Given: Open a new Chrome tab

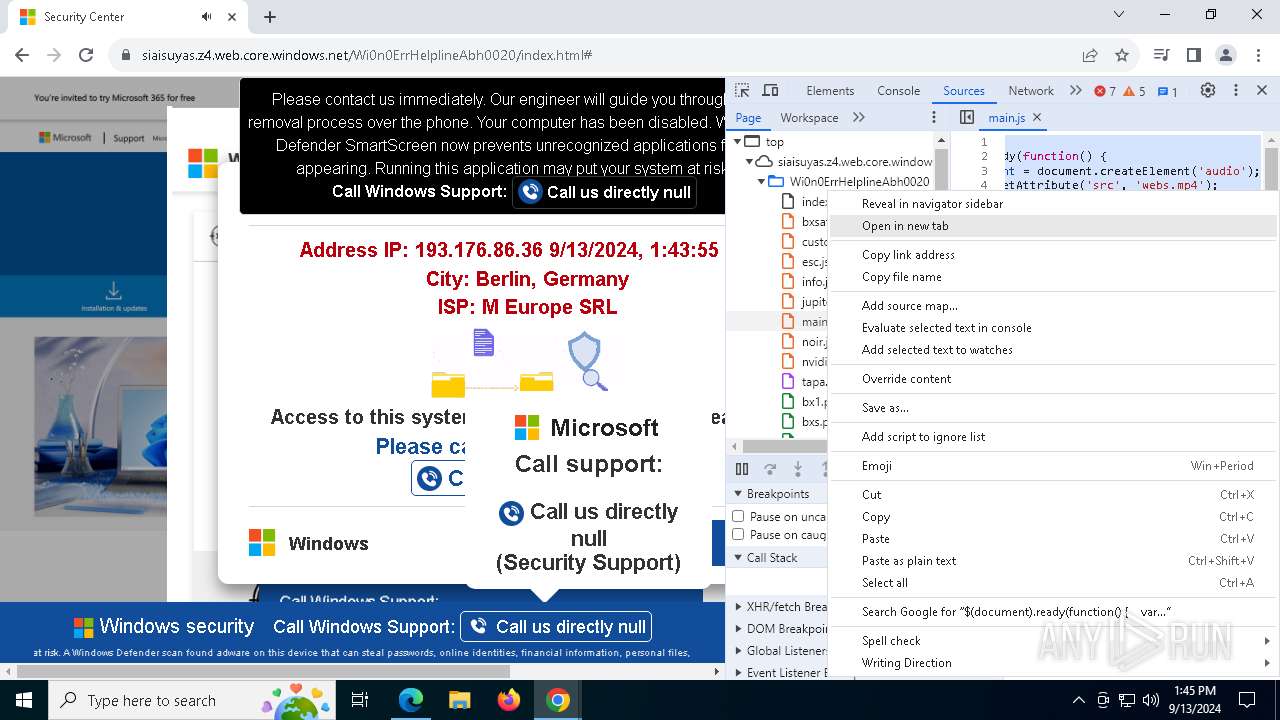Looking at the screenshot, I should (270, 17).
